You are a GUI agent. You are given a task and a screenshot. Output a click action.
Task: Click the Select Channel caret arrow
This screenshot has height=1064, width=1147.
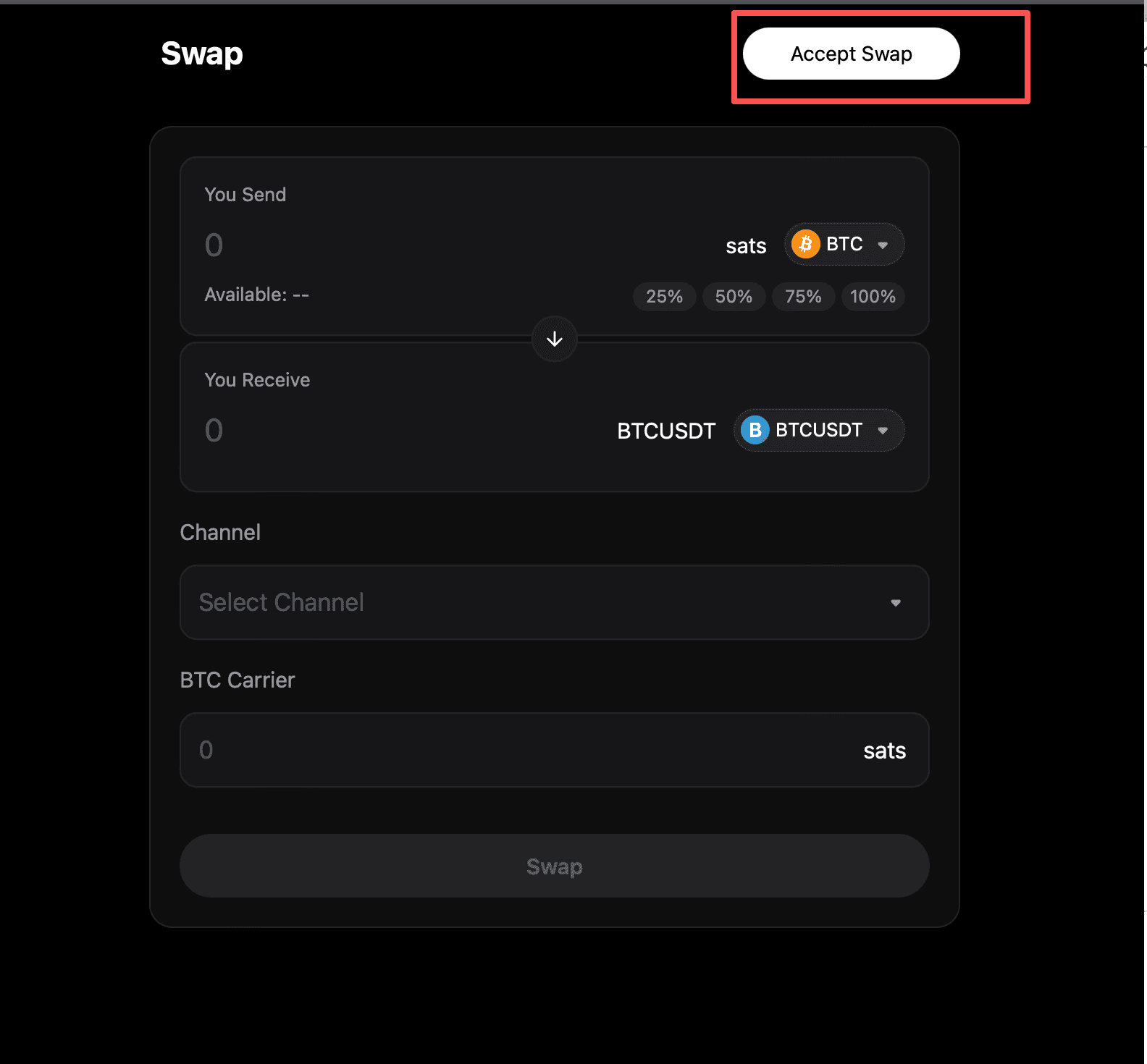pos(896,603)
